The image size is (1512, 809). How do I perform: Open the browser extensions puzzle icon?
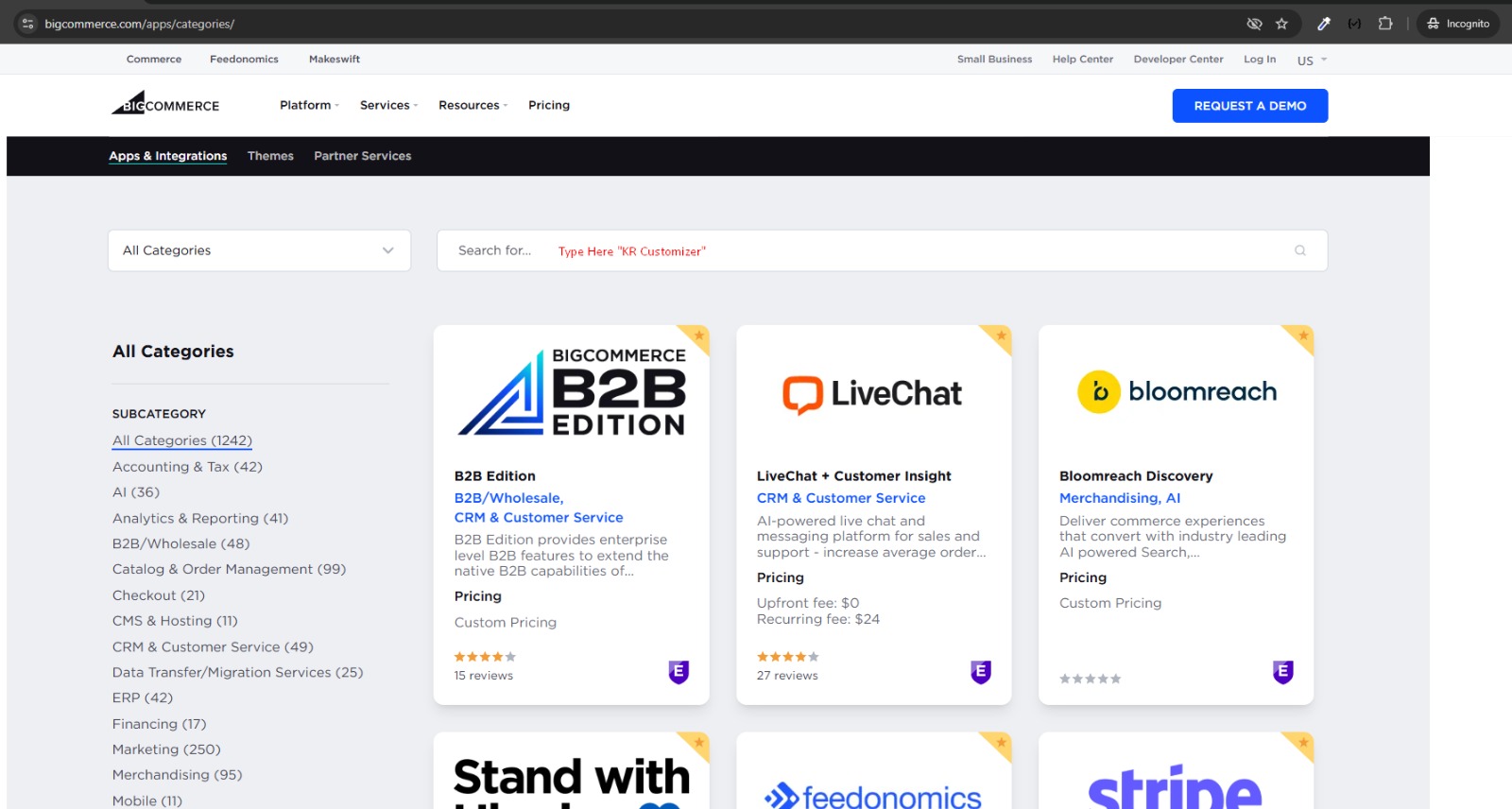[x=1385, y=24]
